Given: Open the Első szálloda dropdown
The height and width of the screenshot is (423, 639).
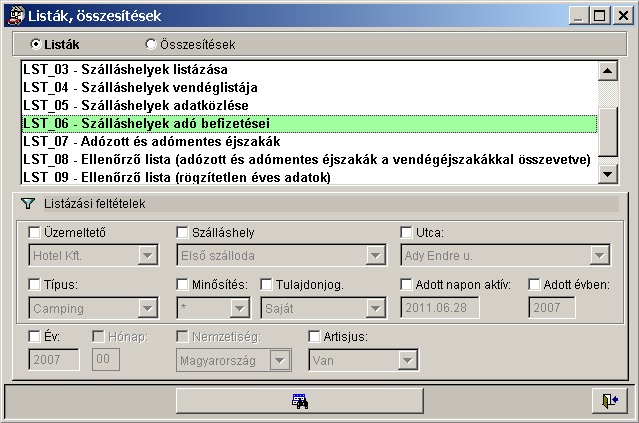Looking at the screenshot, I should coord(375,256).
